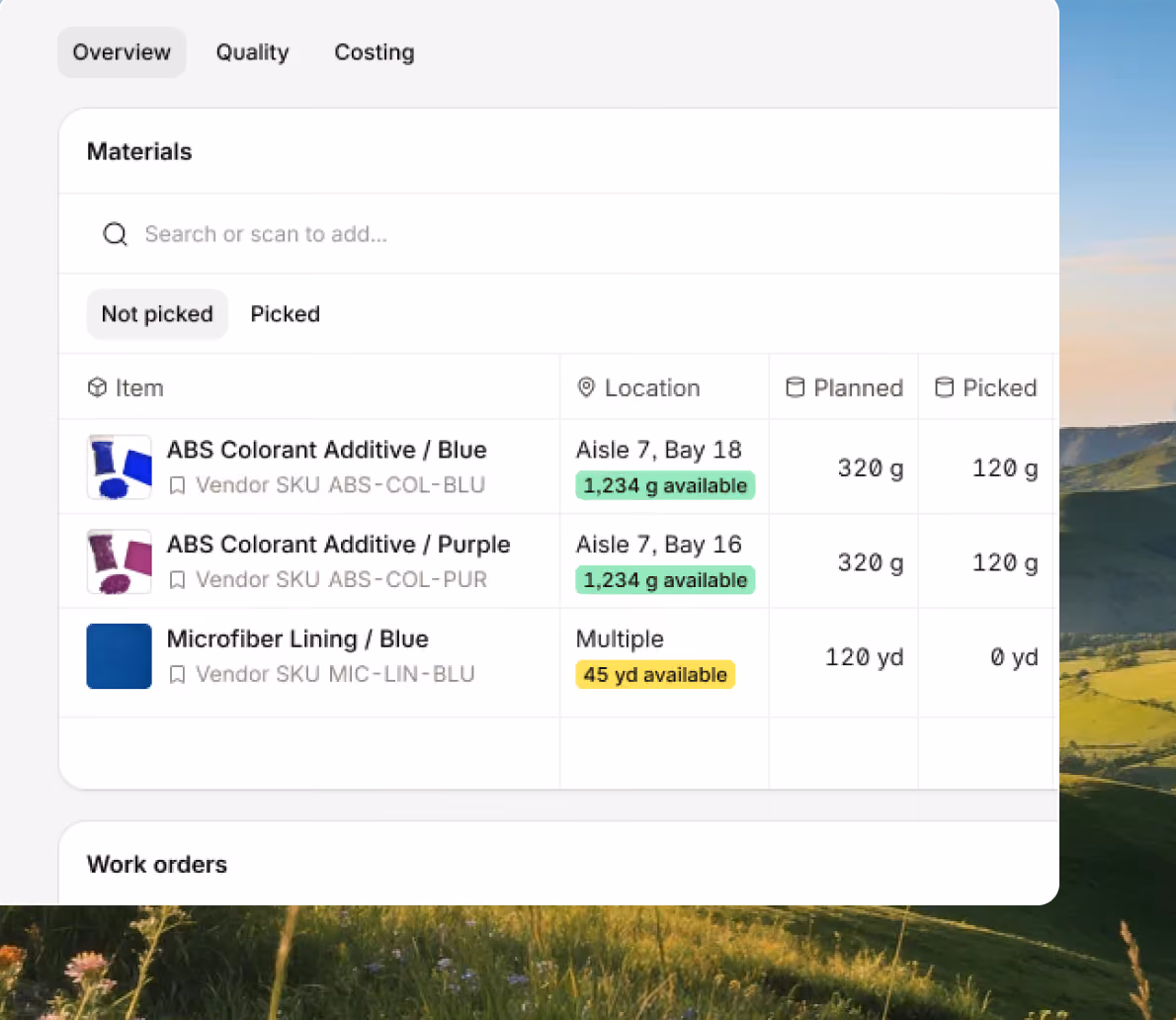Click the Location column pin icon
Image resolution: width=1176 pixels, height=1020 pixels.
coord(586,387)
